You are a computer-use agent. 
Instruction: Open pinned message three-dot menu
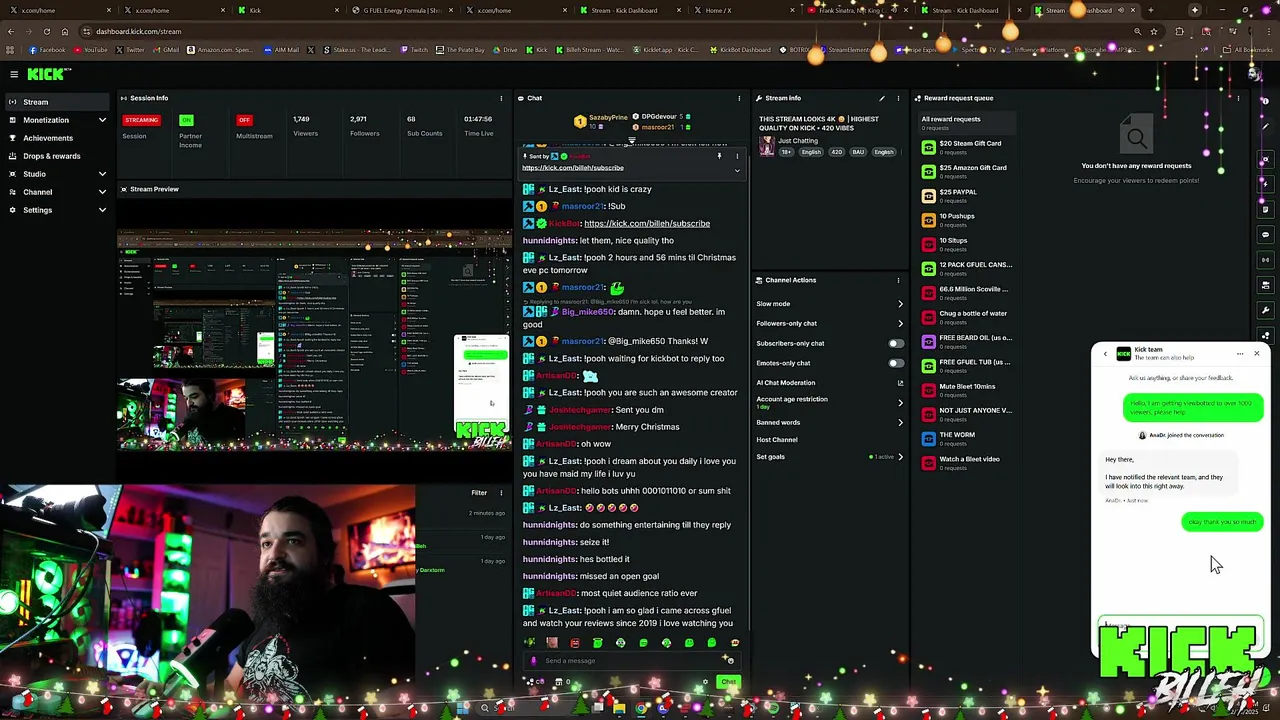(737, 156)
